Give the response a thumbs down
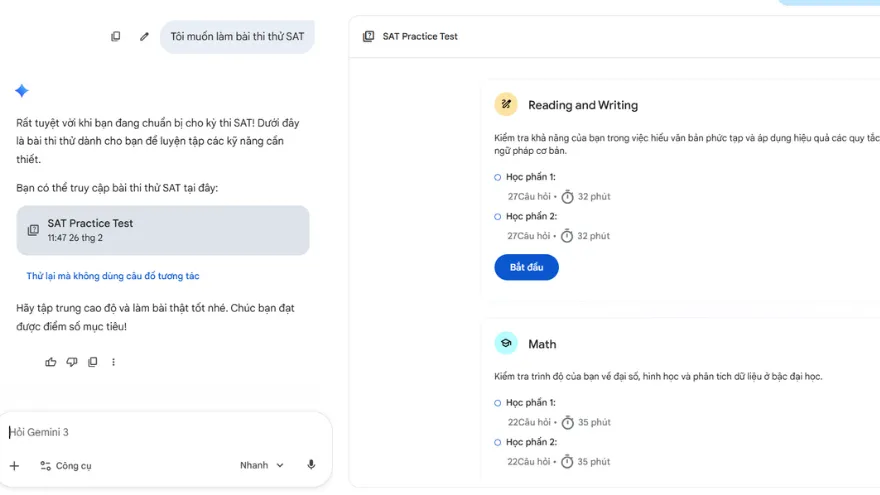 72,362
